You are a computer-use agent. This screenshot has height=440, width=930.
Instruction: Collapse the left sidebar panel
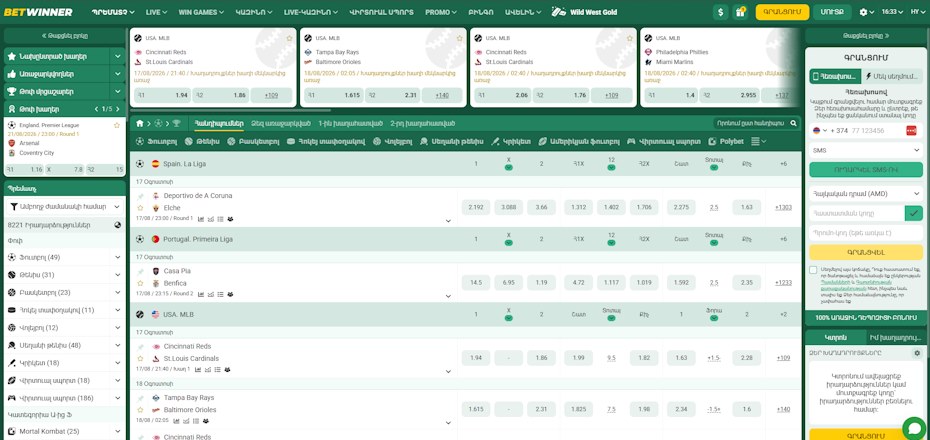click(x=65, y=36)
